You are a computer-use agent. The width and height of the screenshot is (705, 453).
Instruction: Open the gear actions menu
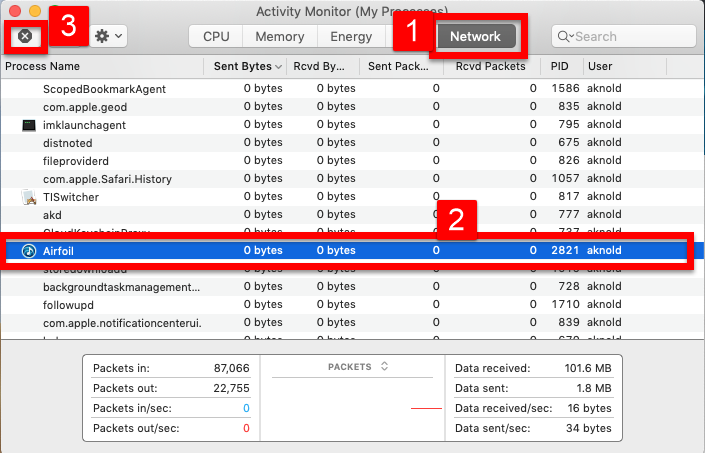point(108,36)
